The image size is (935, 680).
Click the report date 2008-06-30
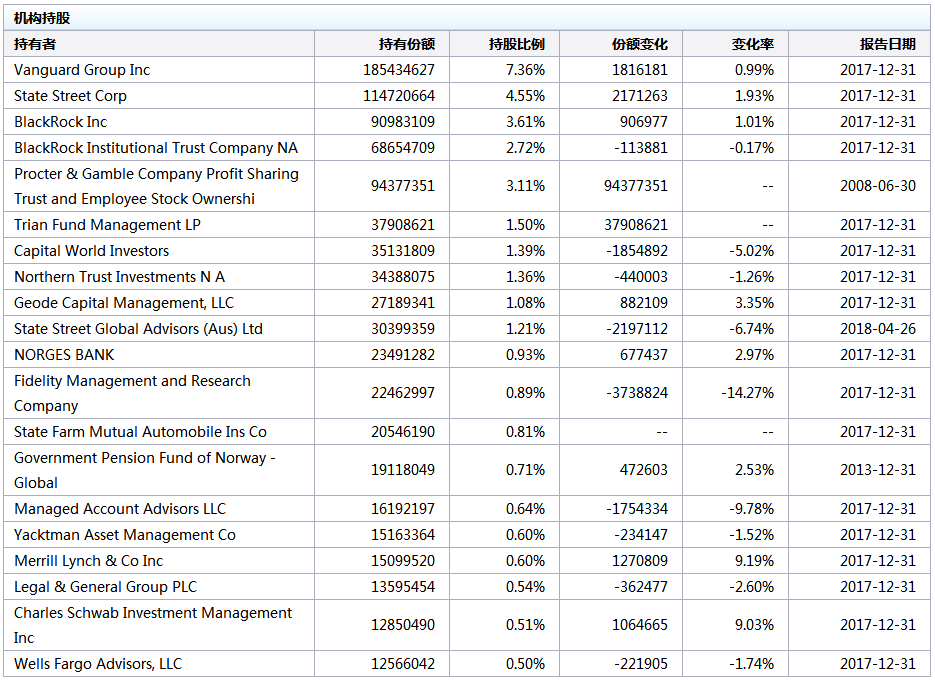(878, 186)
